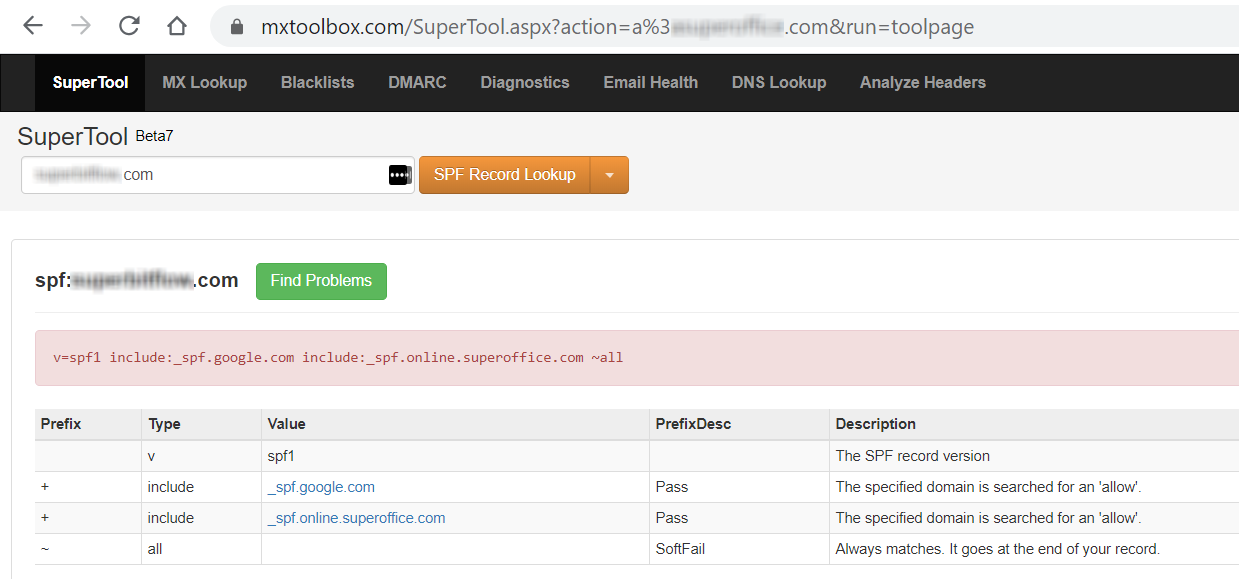Switch to the MX Lookup tab
1239x579 pixels.
point(205,83)
